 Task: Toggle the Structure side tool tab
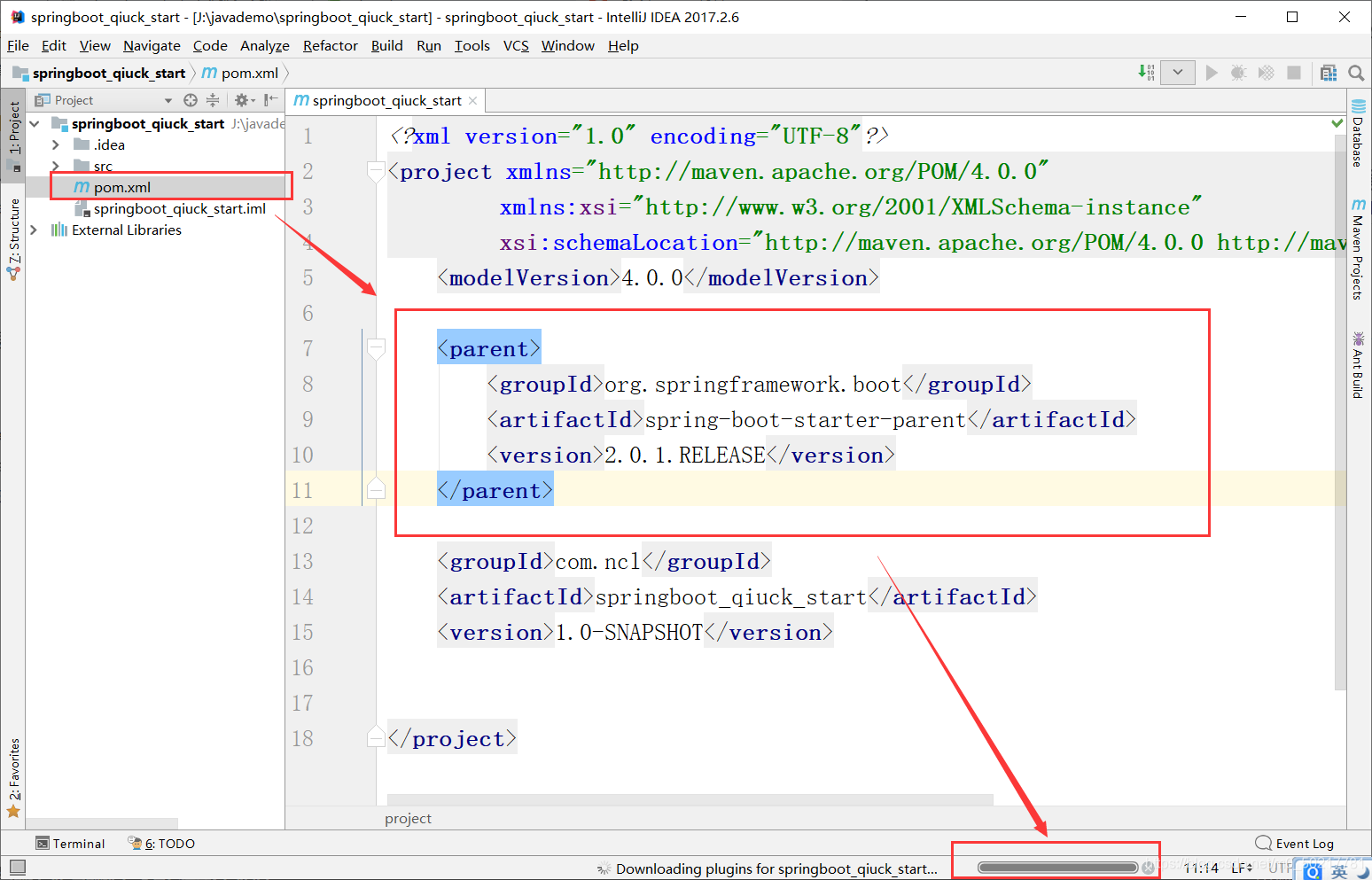13,239
